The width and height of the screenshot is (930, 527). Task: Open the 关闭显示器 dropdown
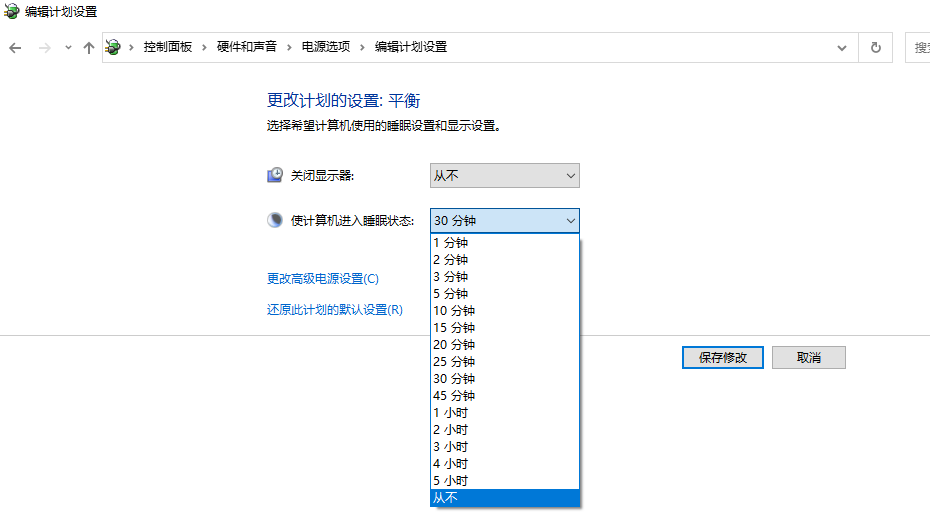point(505,175)
